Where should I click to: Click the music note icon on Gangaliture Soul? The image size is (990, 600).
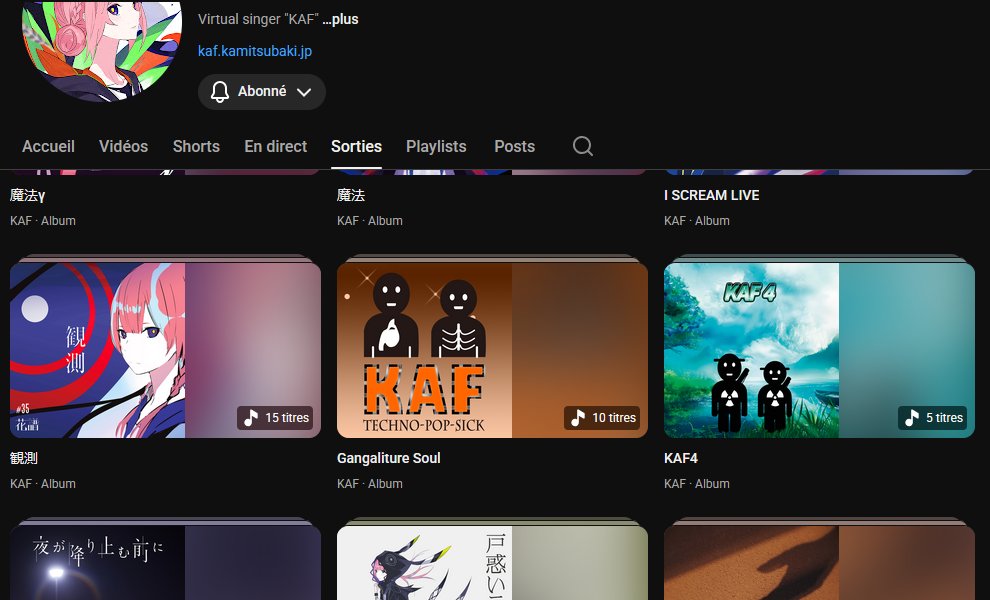pyautogui.click(x=578, y=417)
